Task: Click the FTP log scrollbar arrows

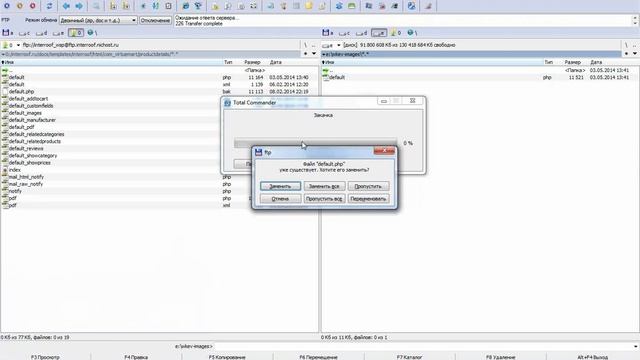Action: pyautogui.click(x=635, y=20)
